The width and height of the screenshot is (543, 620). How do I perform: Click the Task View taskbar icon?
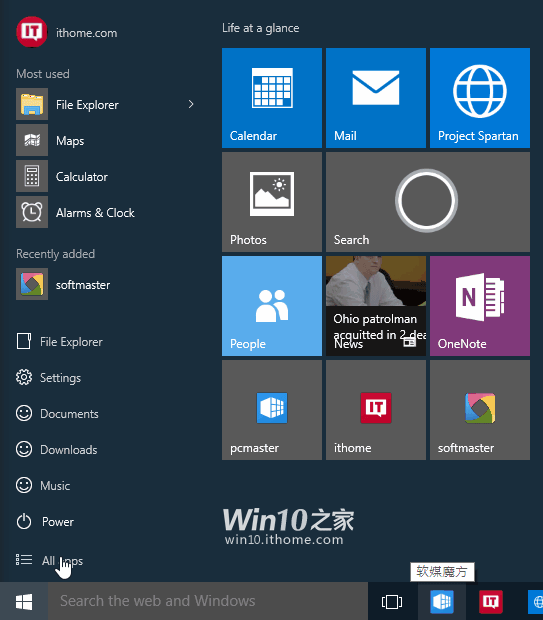click(392, 602)
